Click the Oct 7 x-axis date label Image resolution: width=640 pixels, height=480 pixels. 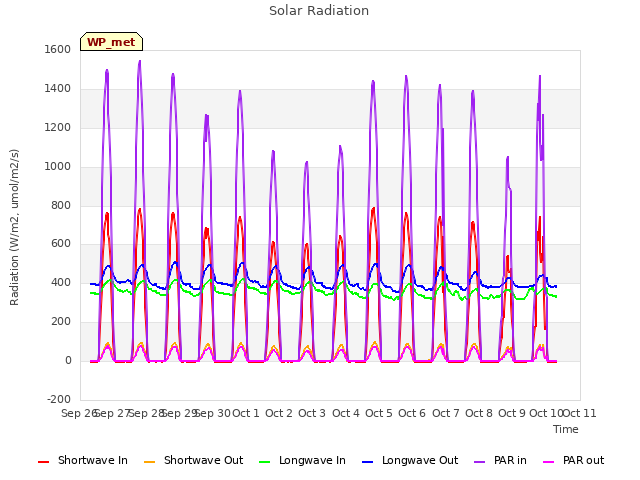446,413
